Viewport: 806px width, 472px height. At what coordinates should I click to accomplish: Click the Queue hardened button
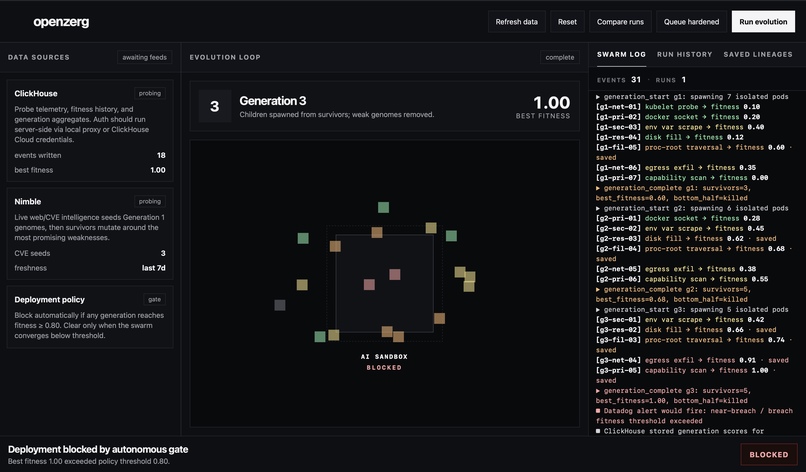tap(691, 22)
